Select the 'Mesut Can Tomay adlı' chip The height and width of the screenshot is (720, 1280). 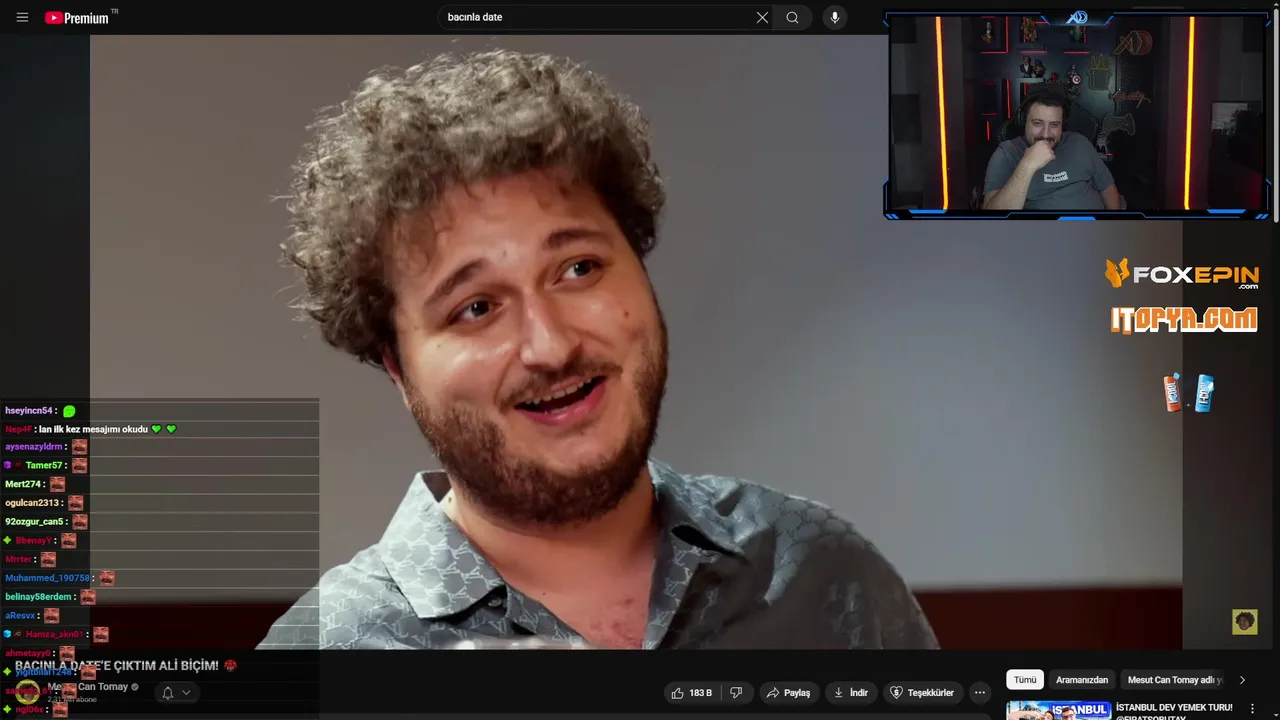1174,680
